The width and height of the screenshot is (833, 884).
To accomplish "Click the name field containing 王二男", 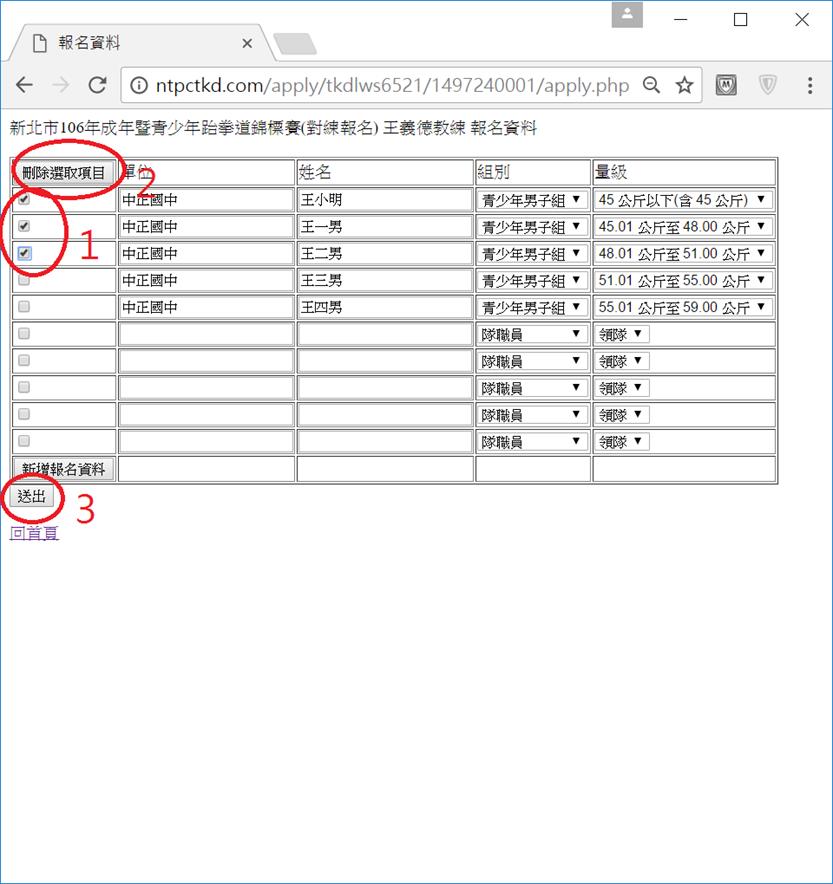I will tap(384, 254).
